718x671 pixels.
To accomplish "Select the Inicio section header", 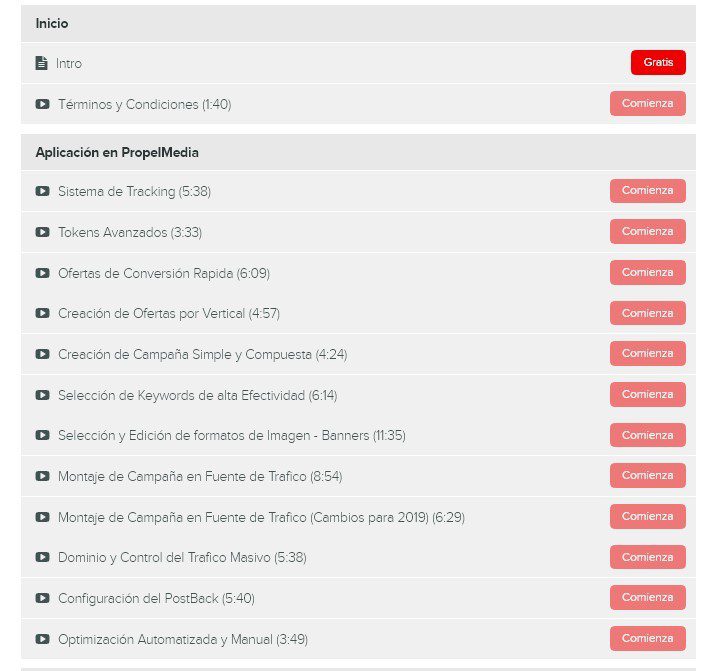I will [x=358, y=23].
